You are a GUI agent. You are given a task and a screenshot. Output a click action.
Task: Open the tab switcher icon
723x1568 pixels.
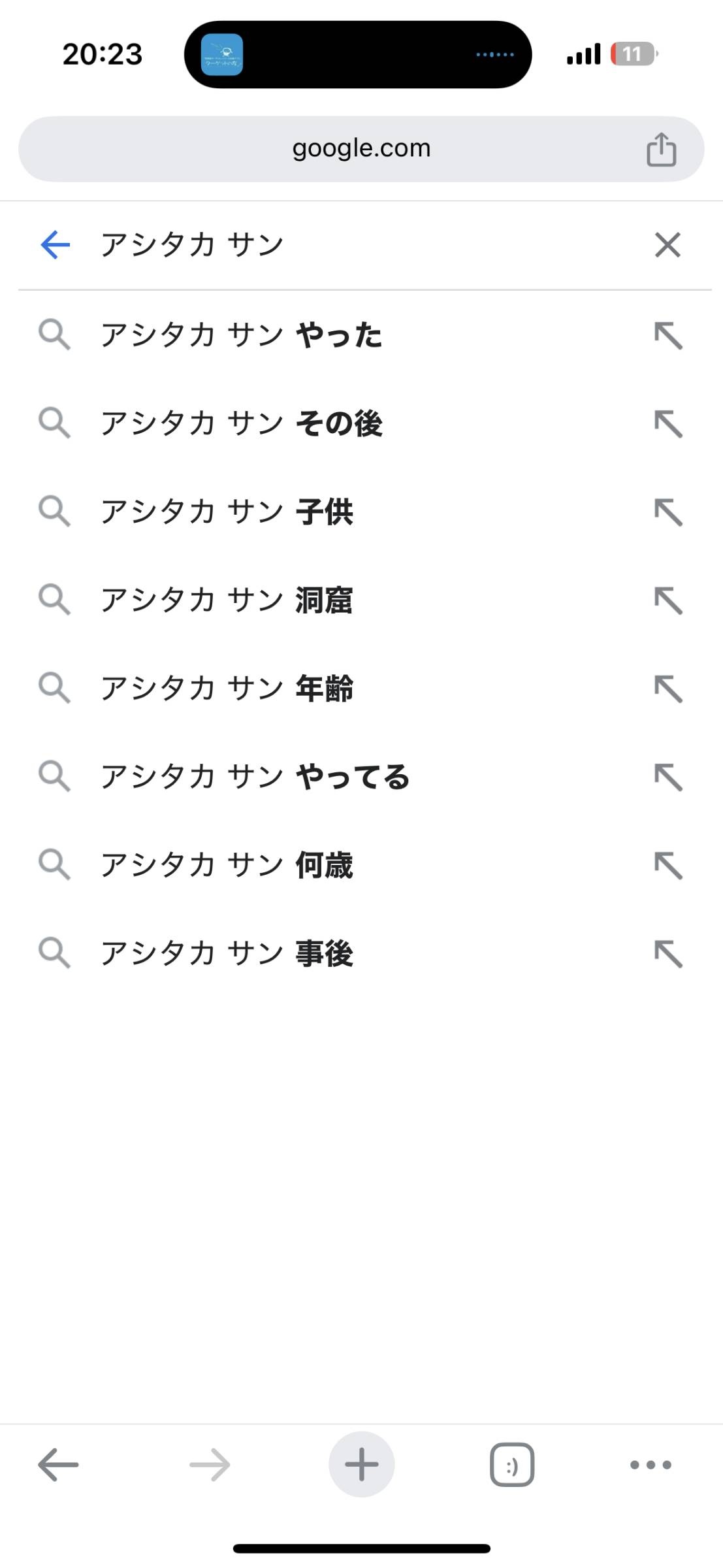[512, 1465]
